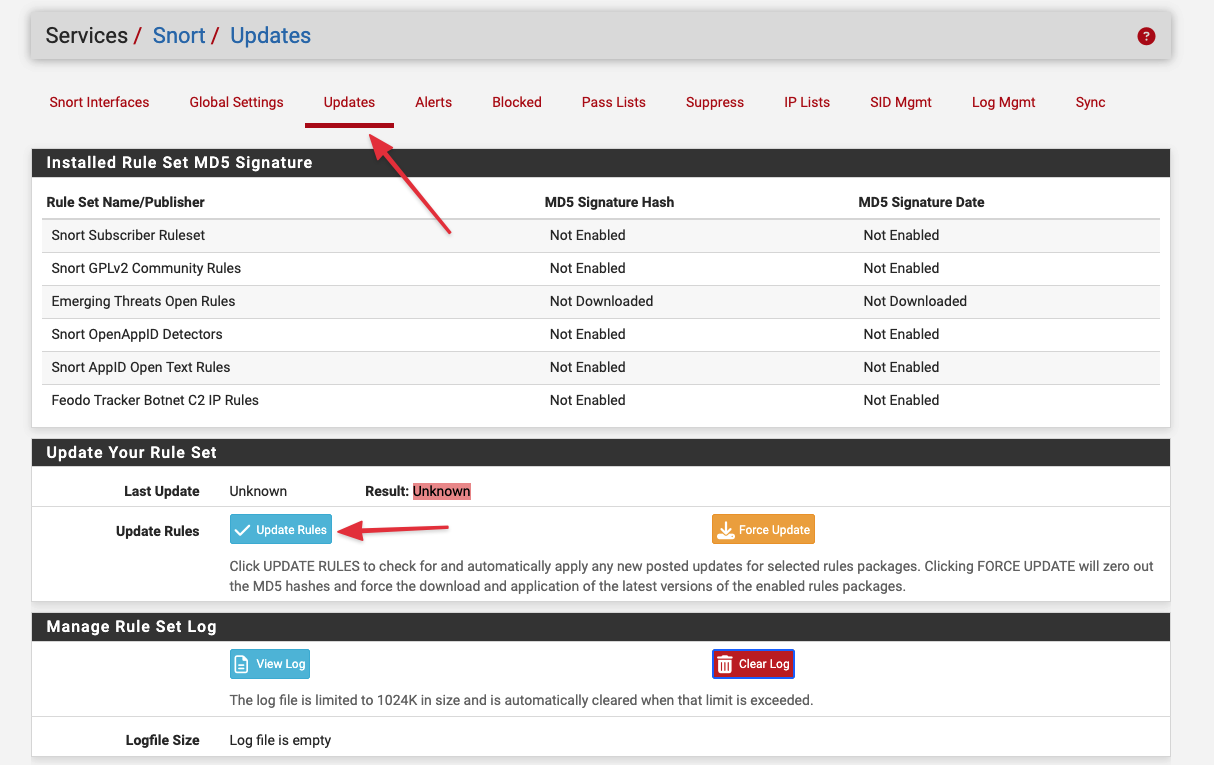Open the Global Settings tab
Screen dimensions: 1214x765
click(x=236, y=102)
